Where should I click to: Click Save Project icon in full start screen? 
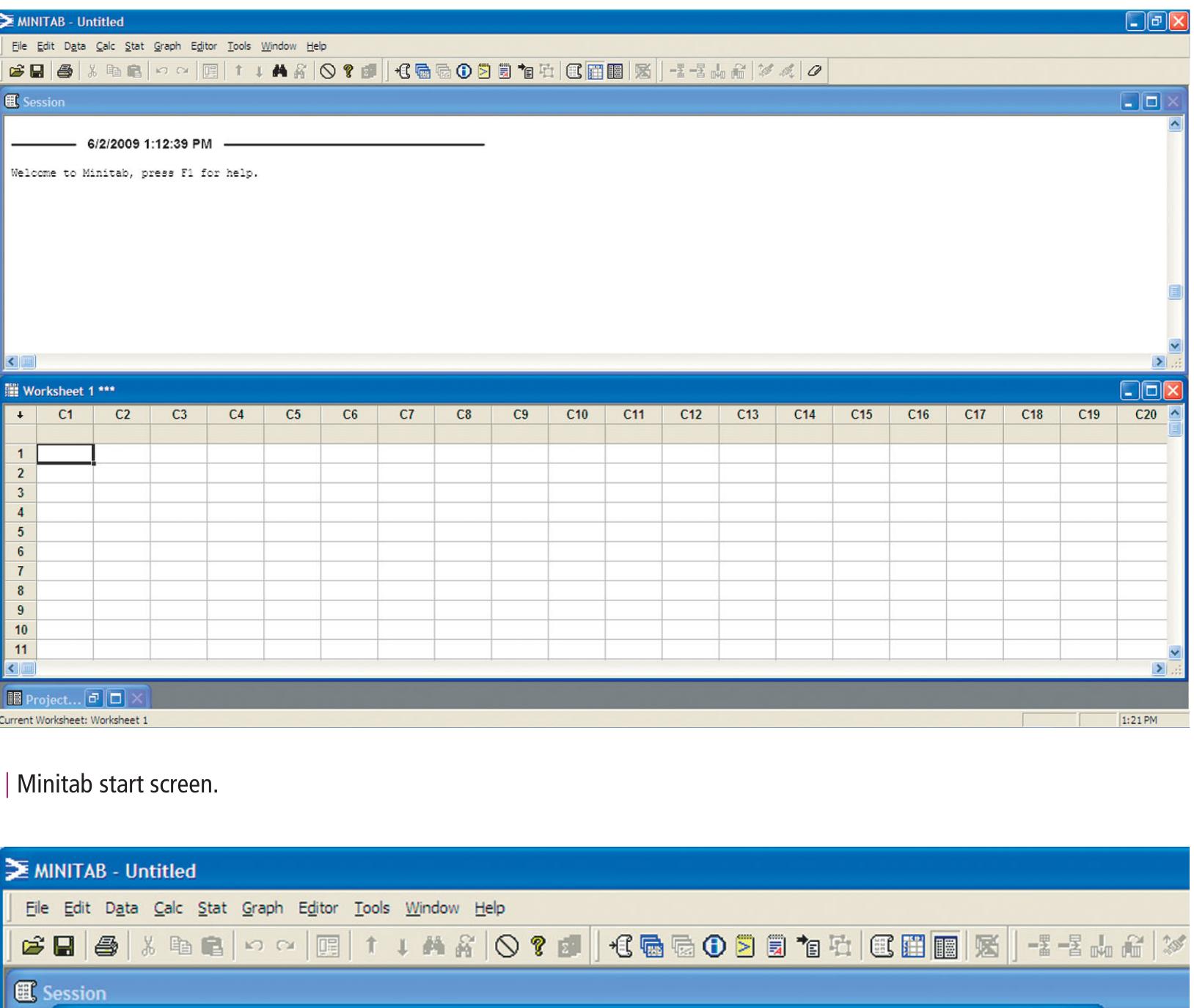(37, 71)
